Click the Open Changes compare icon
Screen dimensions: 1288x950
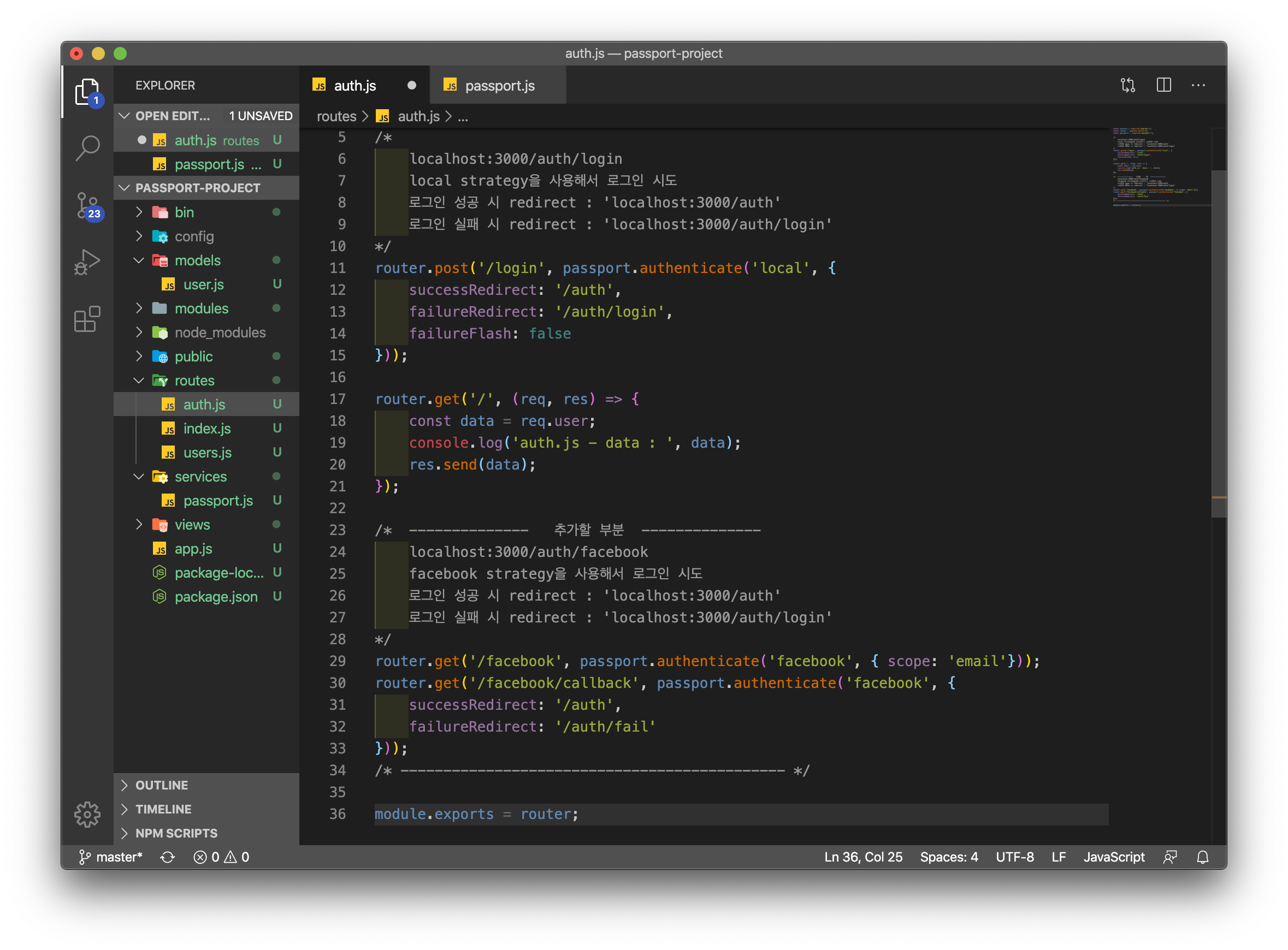(1127, 85)
